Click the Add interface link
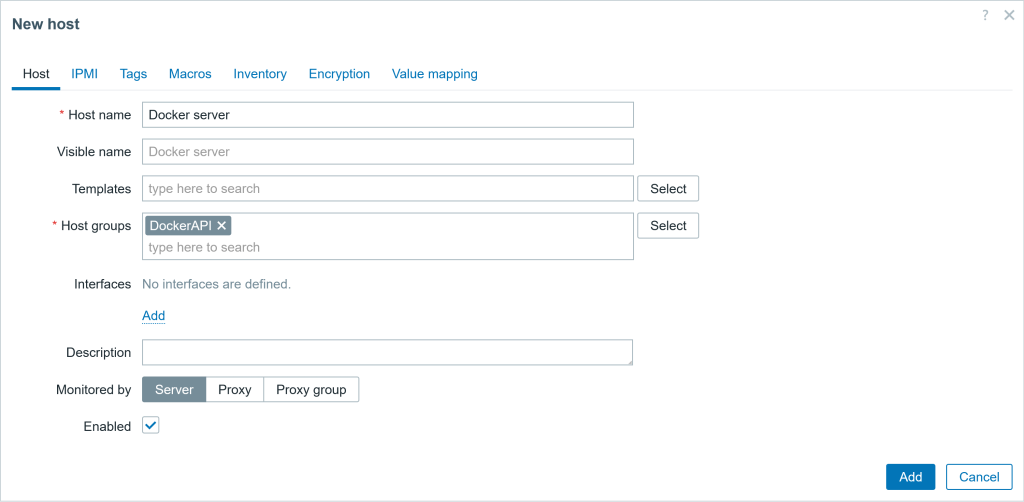This screenshot has width=1024, height=502. pos(153,316)
